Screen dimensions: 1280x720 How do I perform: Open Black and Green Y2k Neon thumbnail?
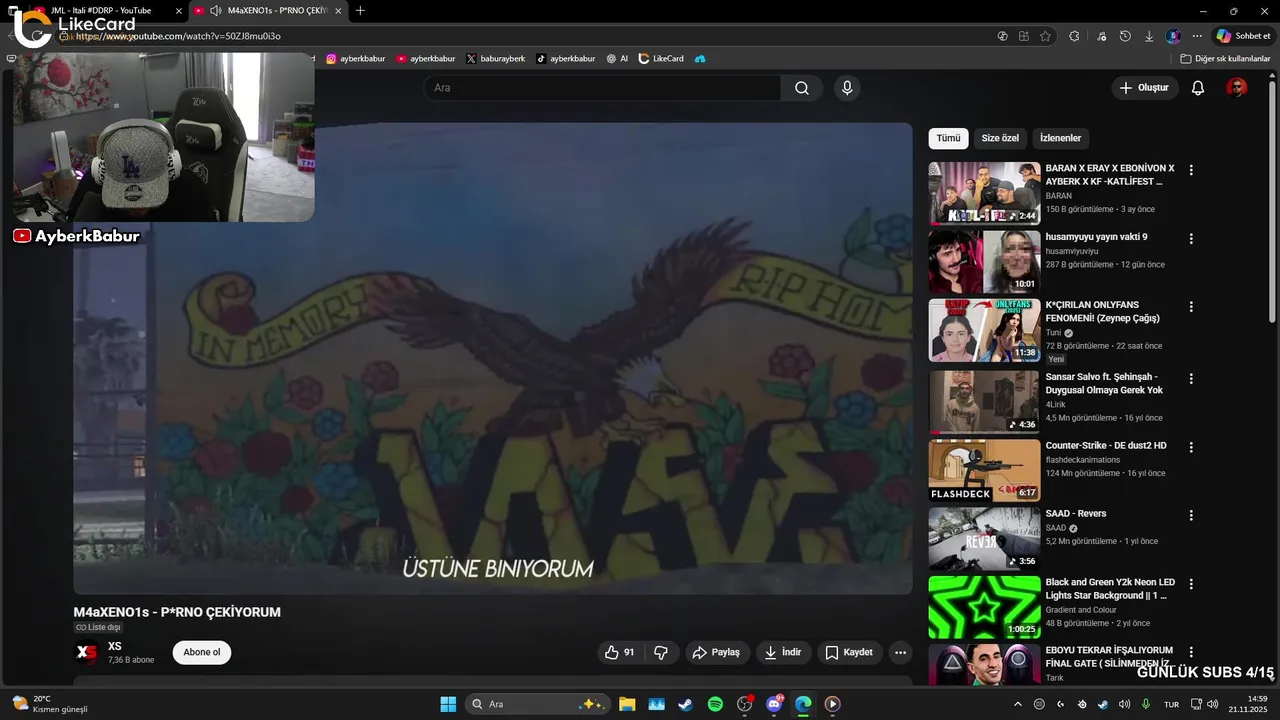984,607
